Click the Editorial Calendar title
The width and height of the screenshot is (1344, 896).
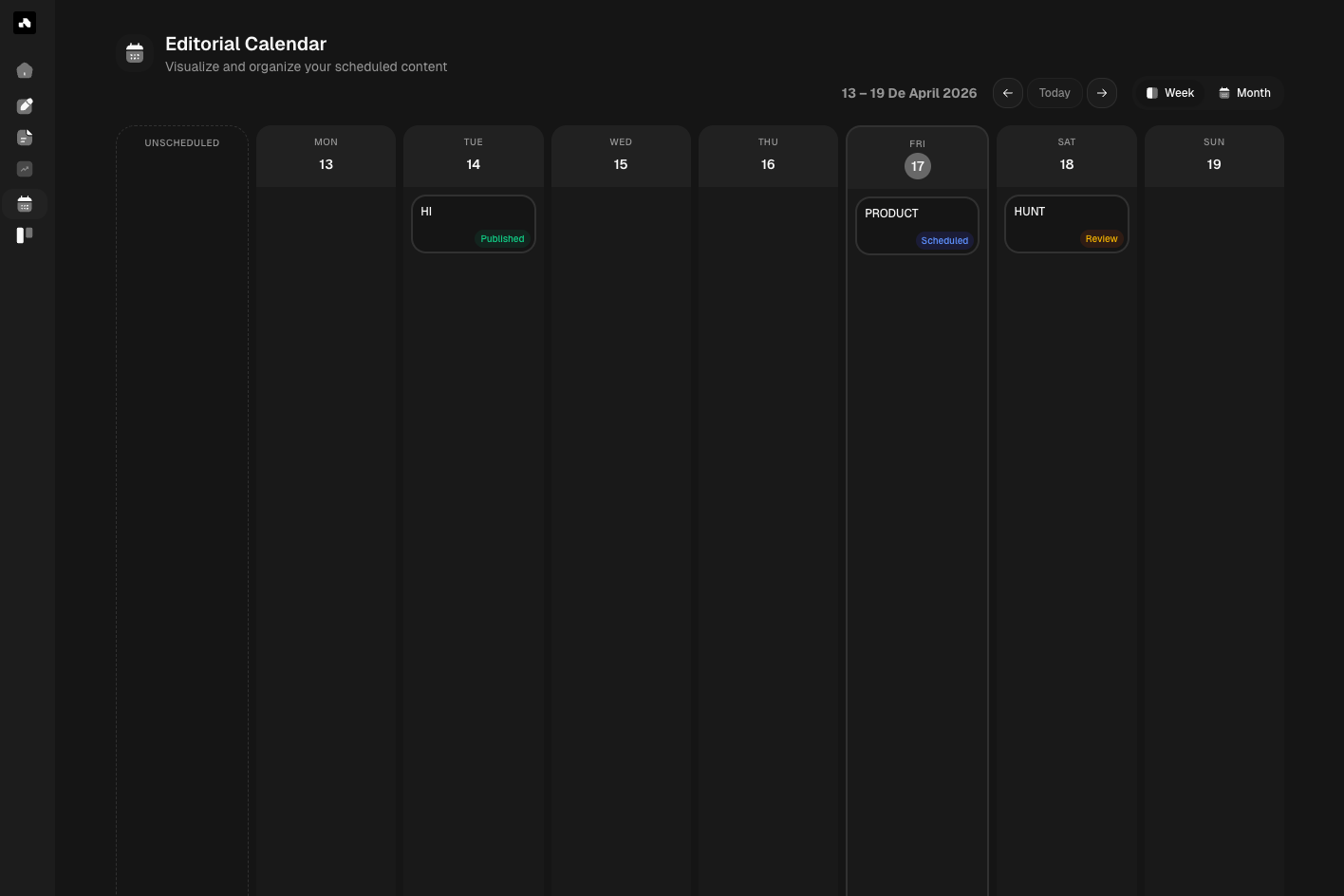246,44
